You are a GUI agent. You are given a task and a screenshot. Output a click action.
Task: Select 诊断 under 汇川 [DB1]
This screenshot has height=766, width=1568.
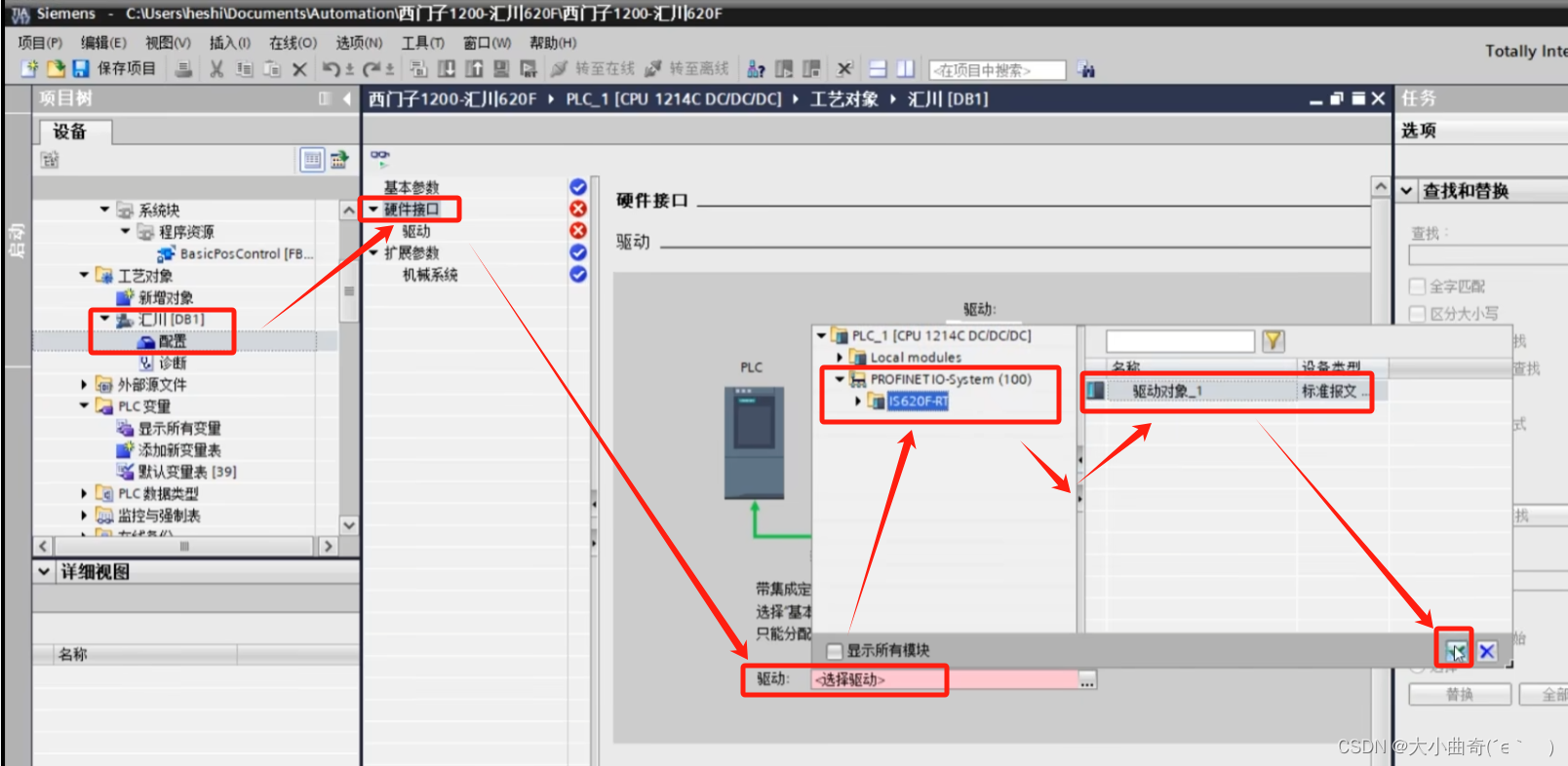[163, 363]
